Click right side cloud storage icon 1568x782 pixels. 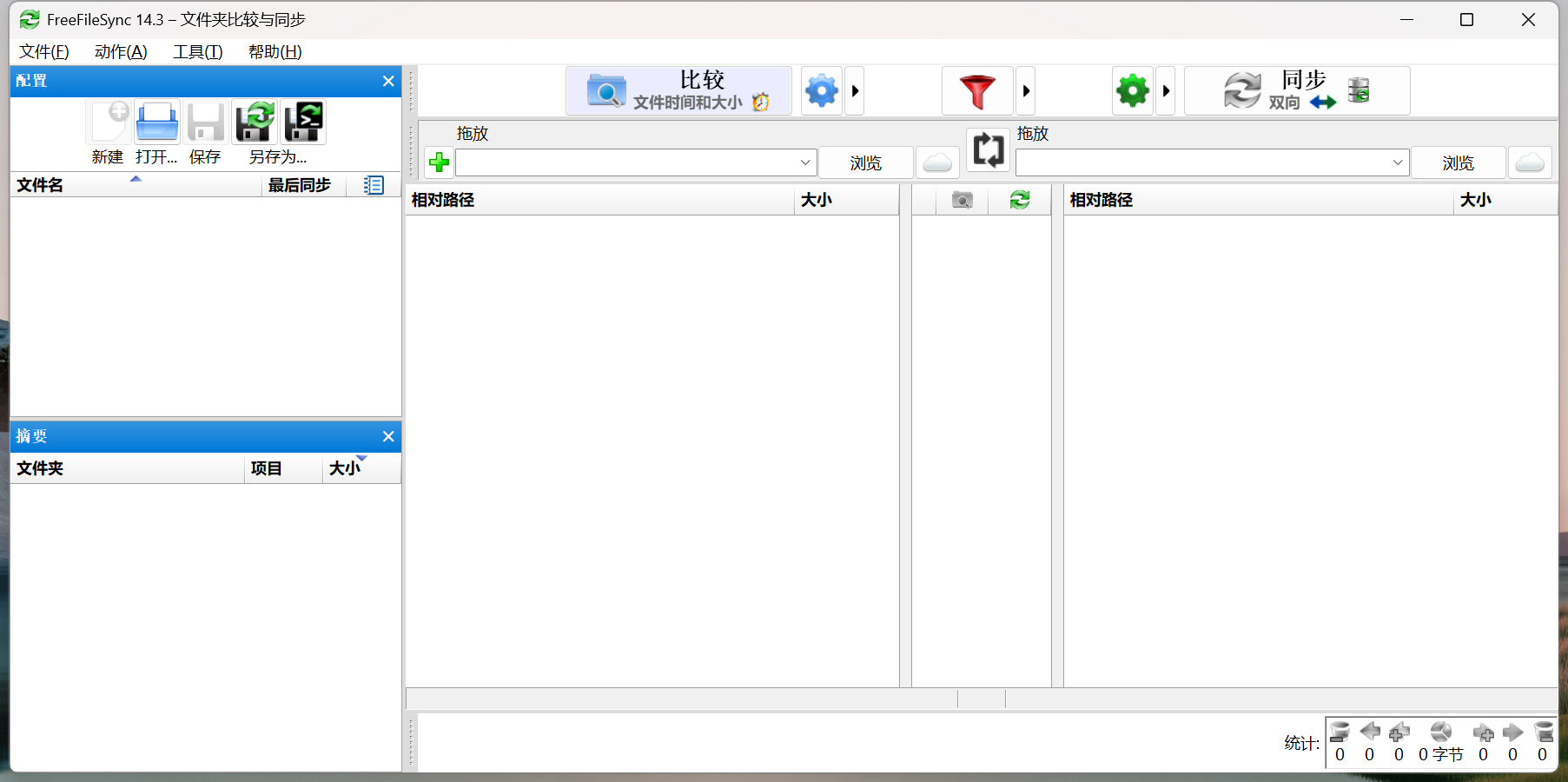point(1530,162)
